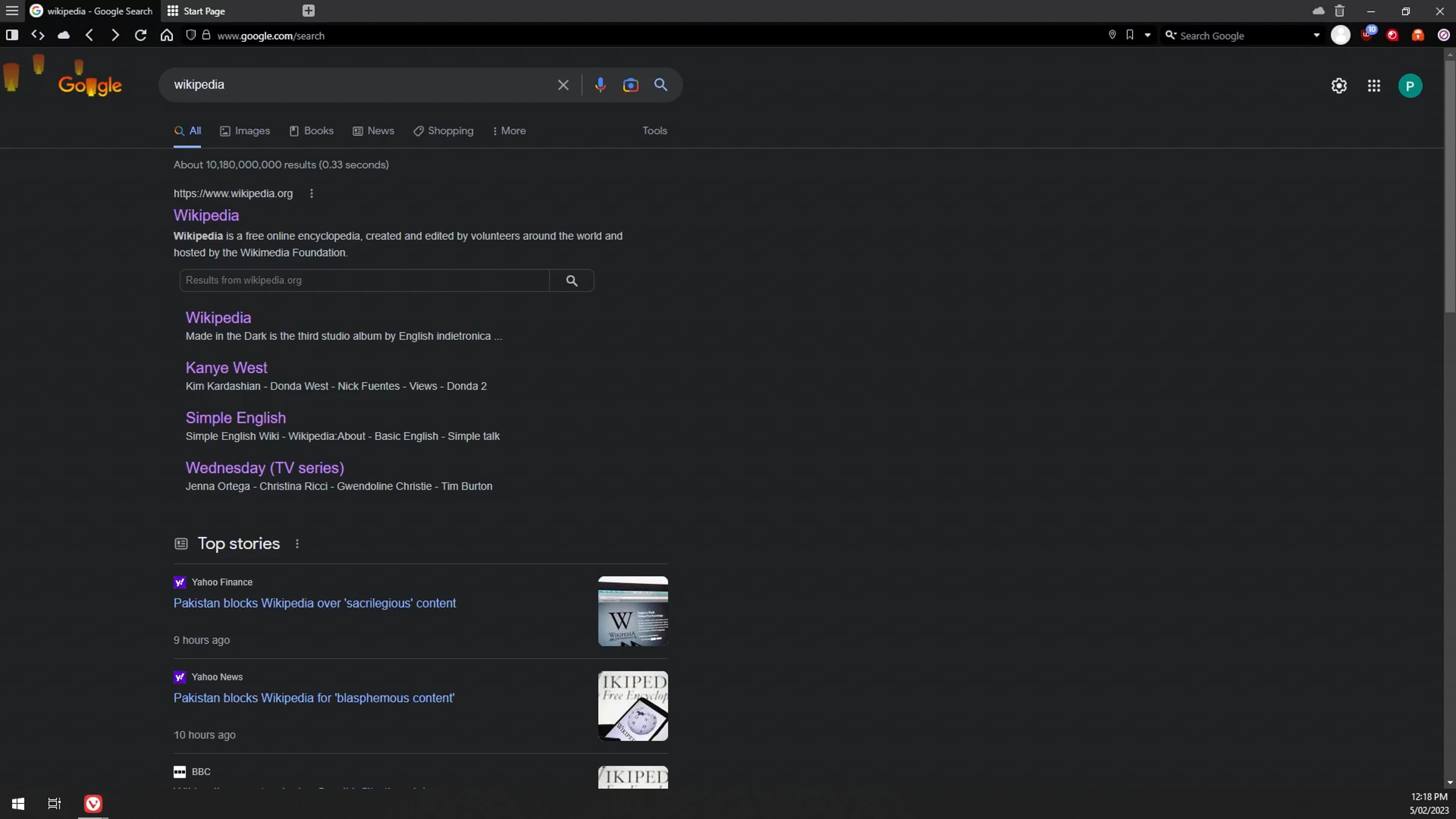Open the uBlock Origin extension

tap(1367, 35)
